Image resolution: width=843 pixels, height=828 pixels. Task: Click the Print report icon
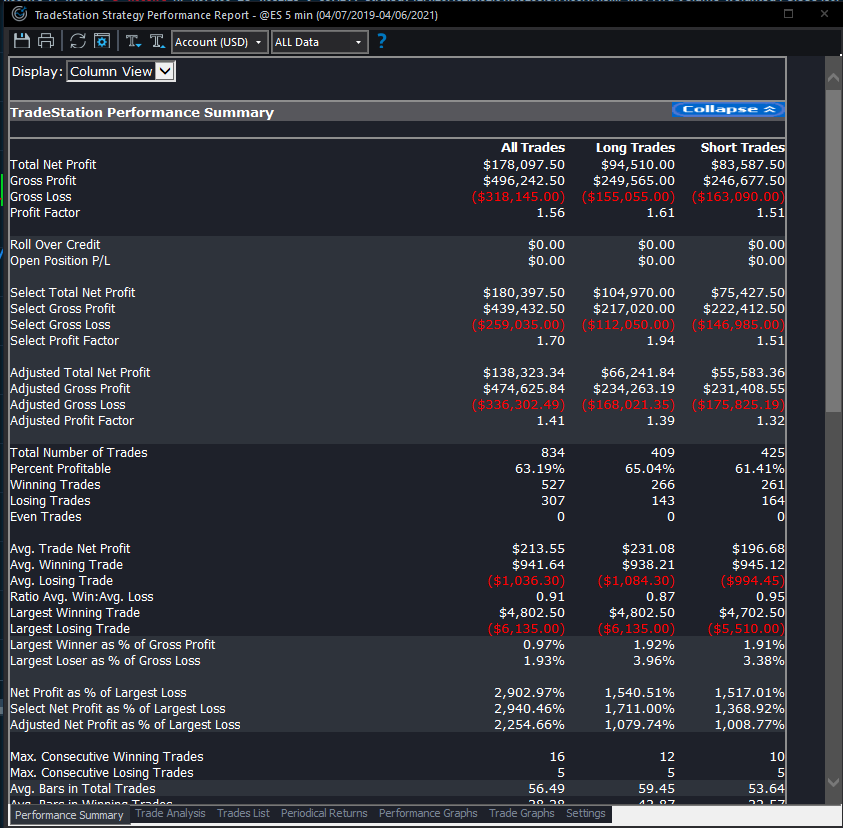[x=46, y=41]
